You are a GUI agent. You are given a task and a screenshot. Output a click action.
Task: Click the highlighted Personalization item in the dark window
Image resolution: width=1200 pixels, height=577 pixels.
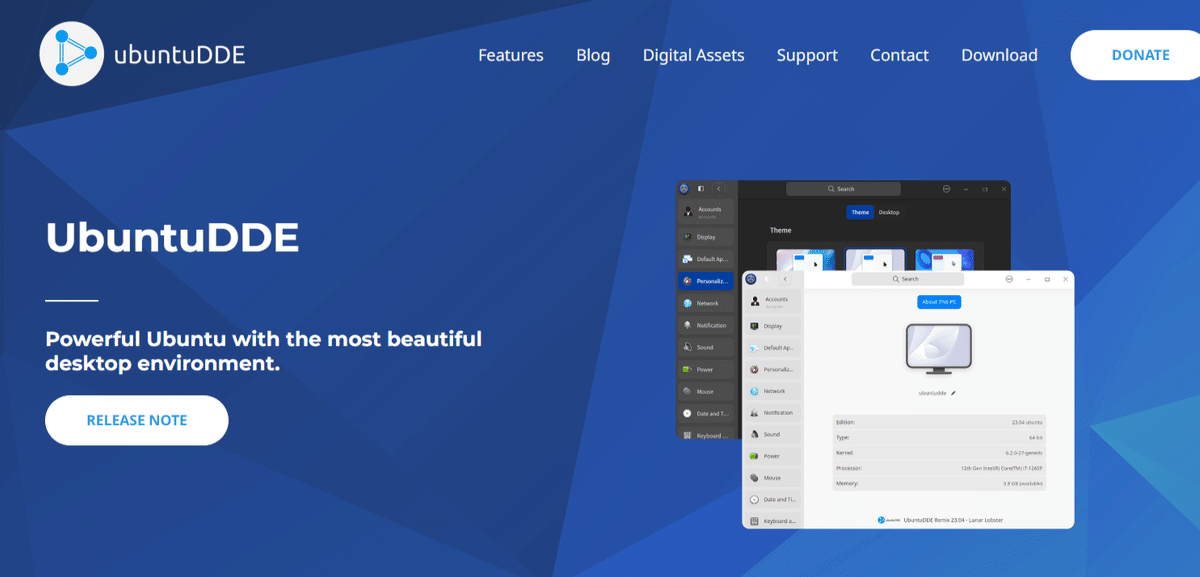[x=706, y=281]
